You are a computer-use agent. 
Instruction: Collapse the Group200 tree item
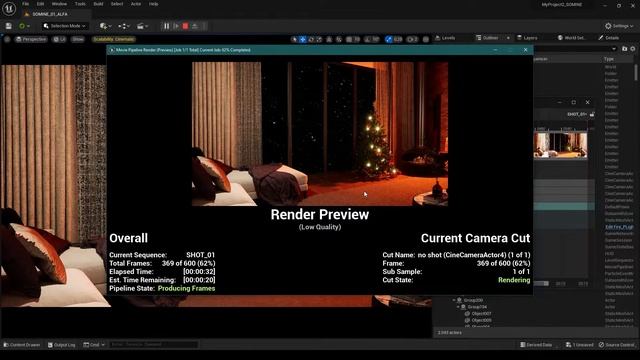coord(454,300)
